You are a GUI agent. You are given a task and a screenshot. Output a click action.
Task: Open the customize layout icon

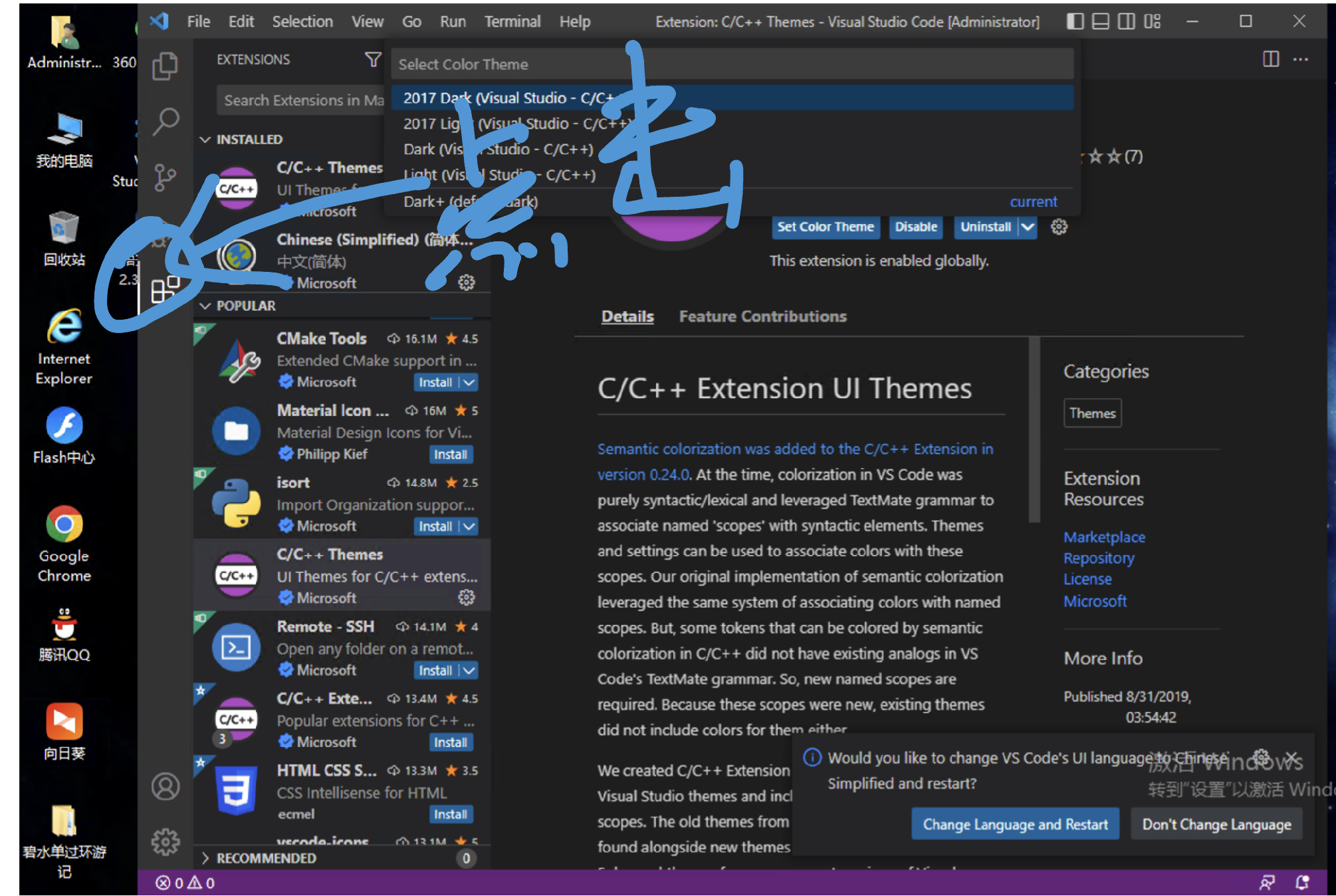point(1153,21)
